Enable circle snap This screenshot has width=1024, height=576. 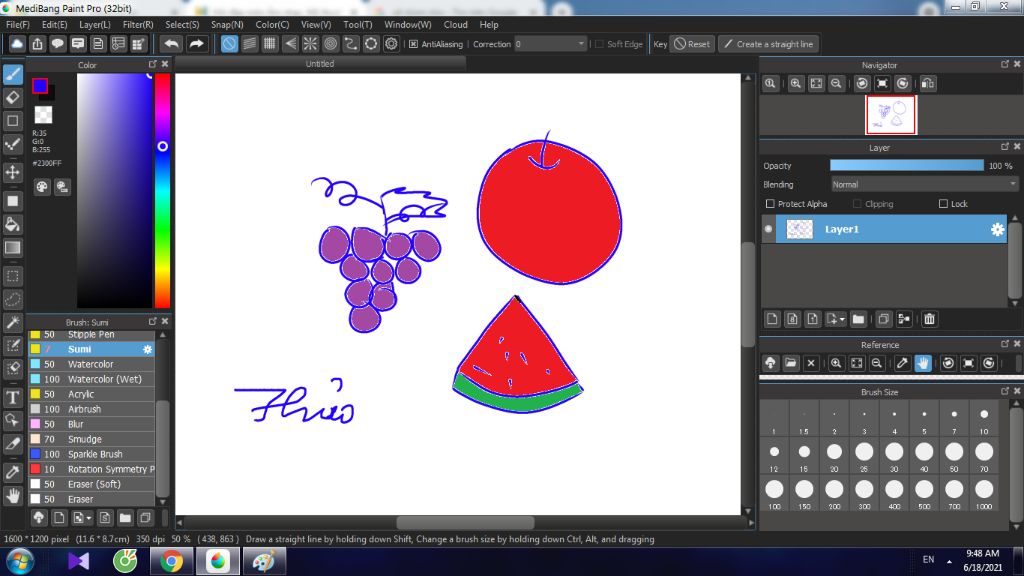pos(330,44)
